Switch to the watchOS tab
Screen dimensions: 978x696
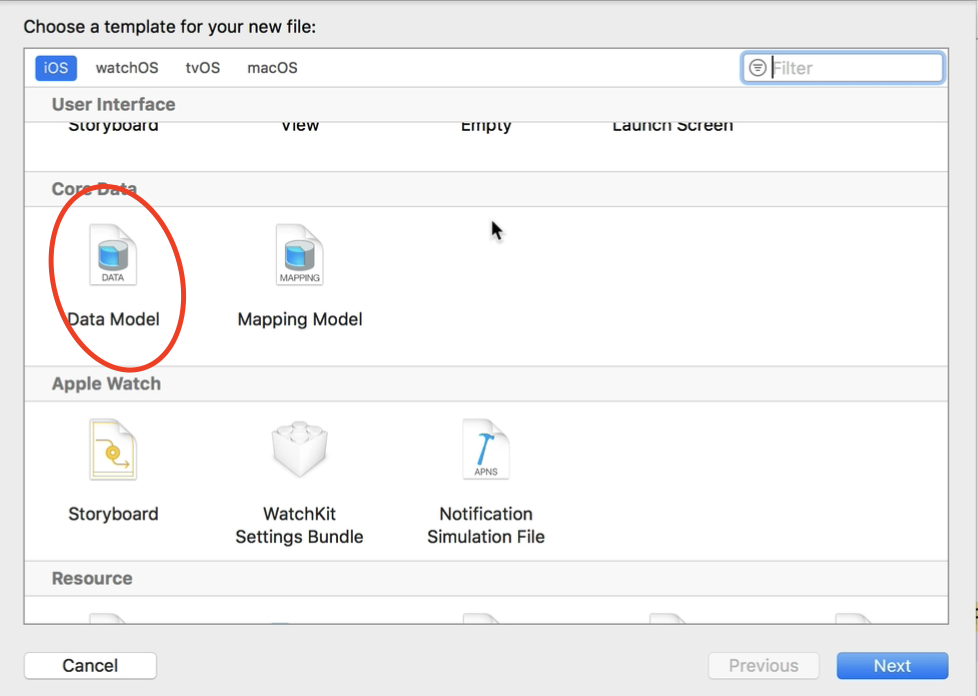[x=127, y=67]
